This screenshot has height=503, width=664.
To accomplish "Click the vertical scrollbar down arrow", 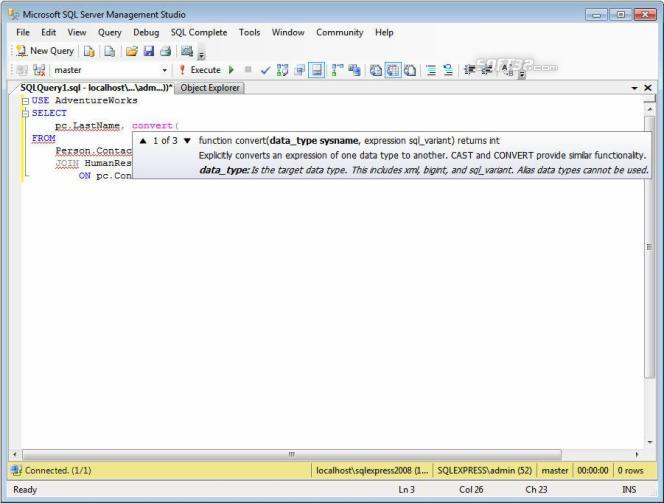I will (650, 442).
